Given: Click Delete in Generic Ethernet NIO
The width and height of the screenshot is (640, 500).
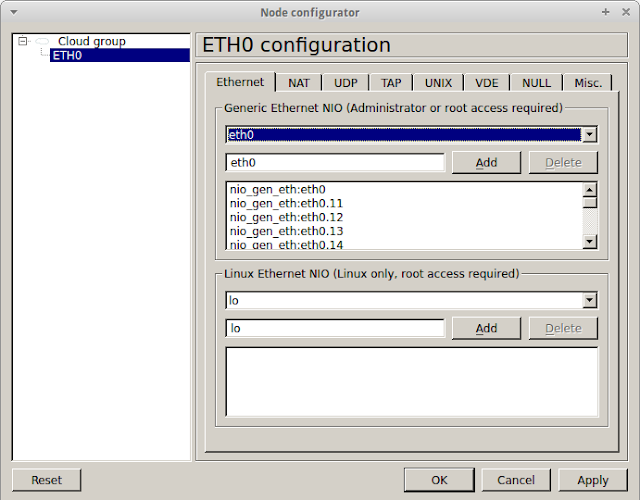Looking at the screenshot, I should pyautogui.click(x=563, y=162).
